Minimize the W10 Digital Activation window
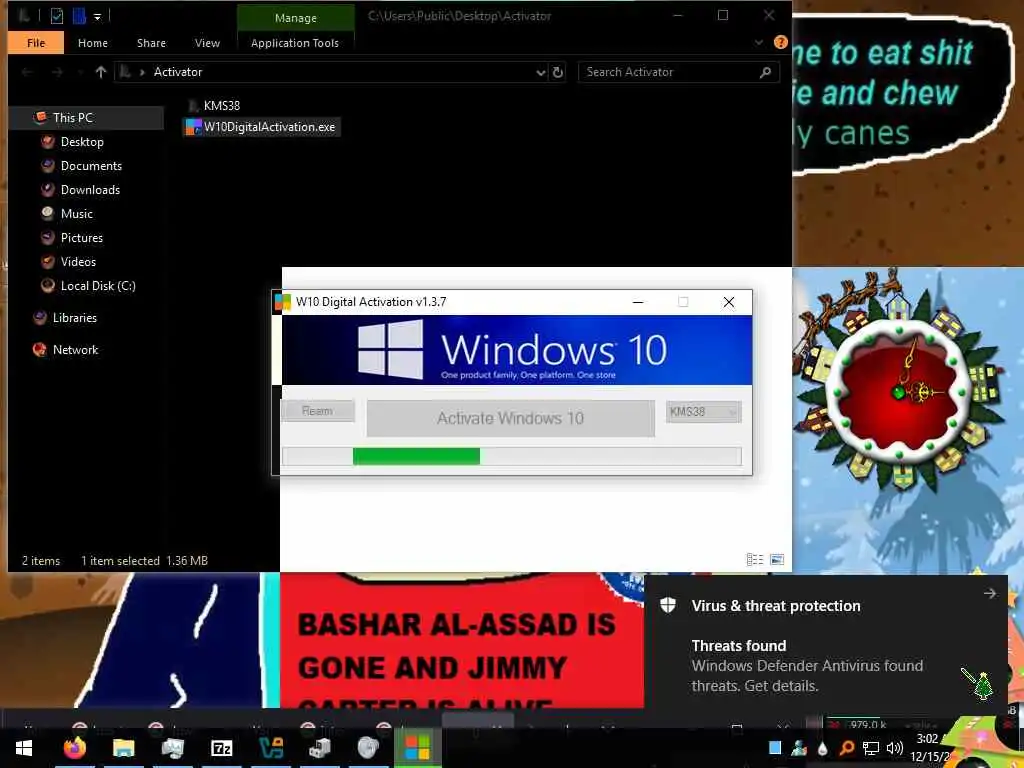Viewport: 1024px width, 768px height. pyautogui.click(x=638, y=302)
